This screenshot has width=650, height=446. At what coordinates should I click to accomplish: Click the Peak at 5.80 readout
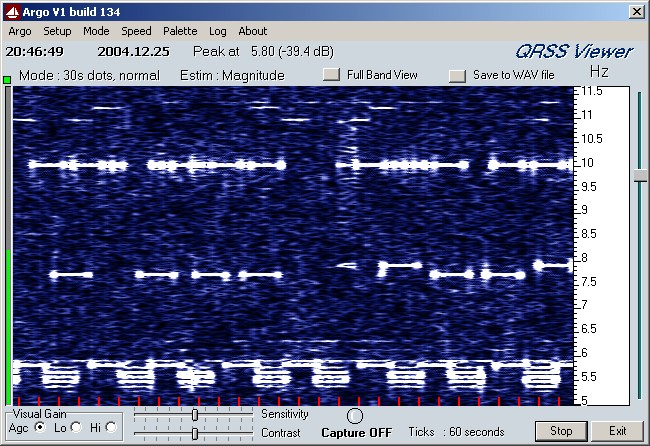point(263,51)
